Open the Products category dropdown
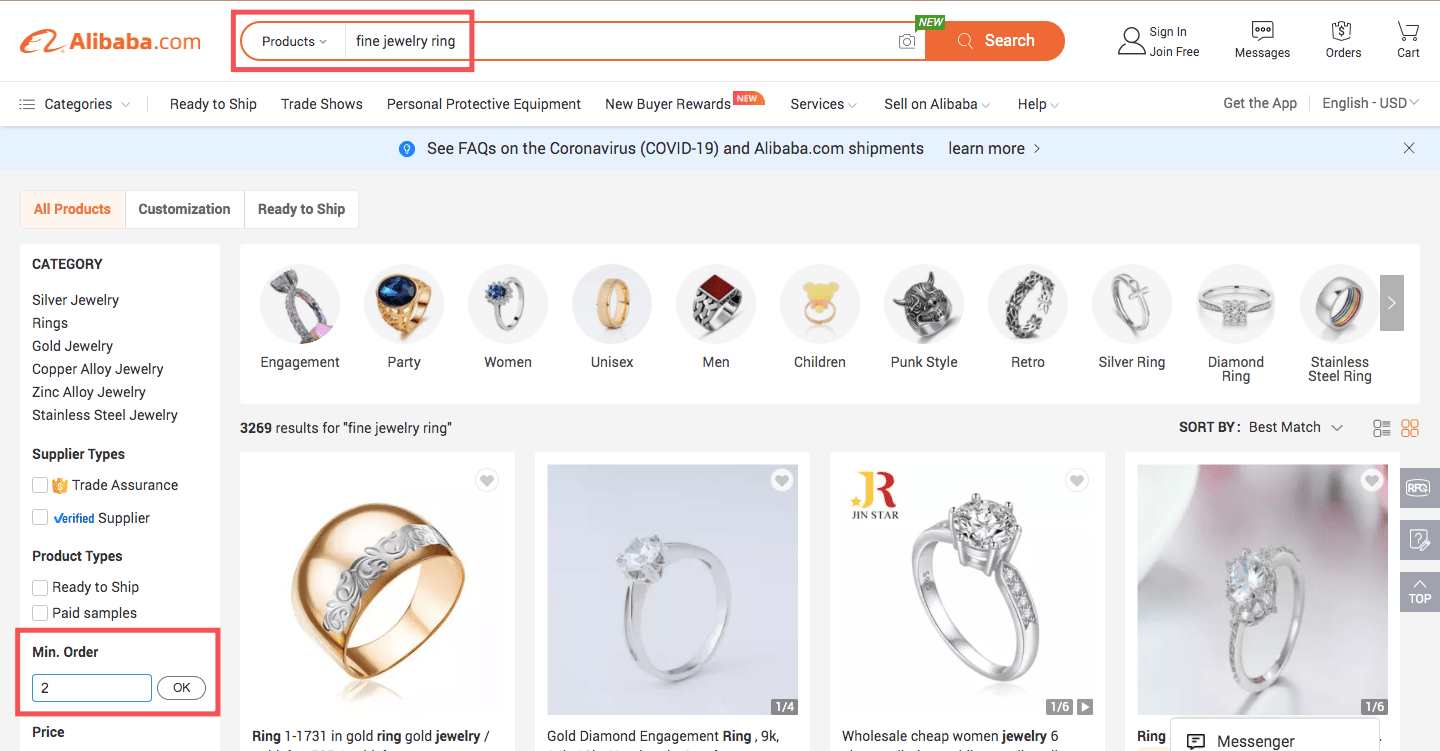This screenshot has height=751, width=1440. [x=291, y=41]
